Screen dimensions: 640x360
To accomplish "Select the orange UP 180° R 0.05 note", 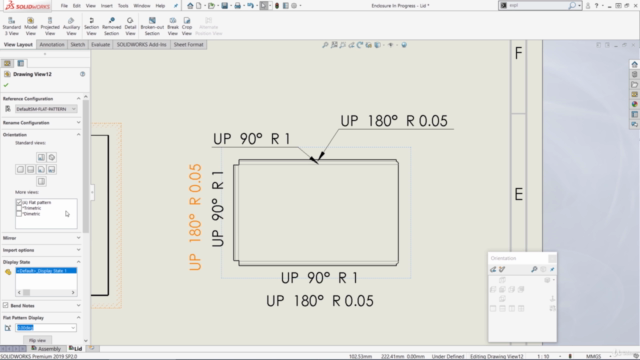I will [195, 217].
